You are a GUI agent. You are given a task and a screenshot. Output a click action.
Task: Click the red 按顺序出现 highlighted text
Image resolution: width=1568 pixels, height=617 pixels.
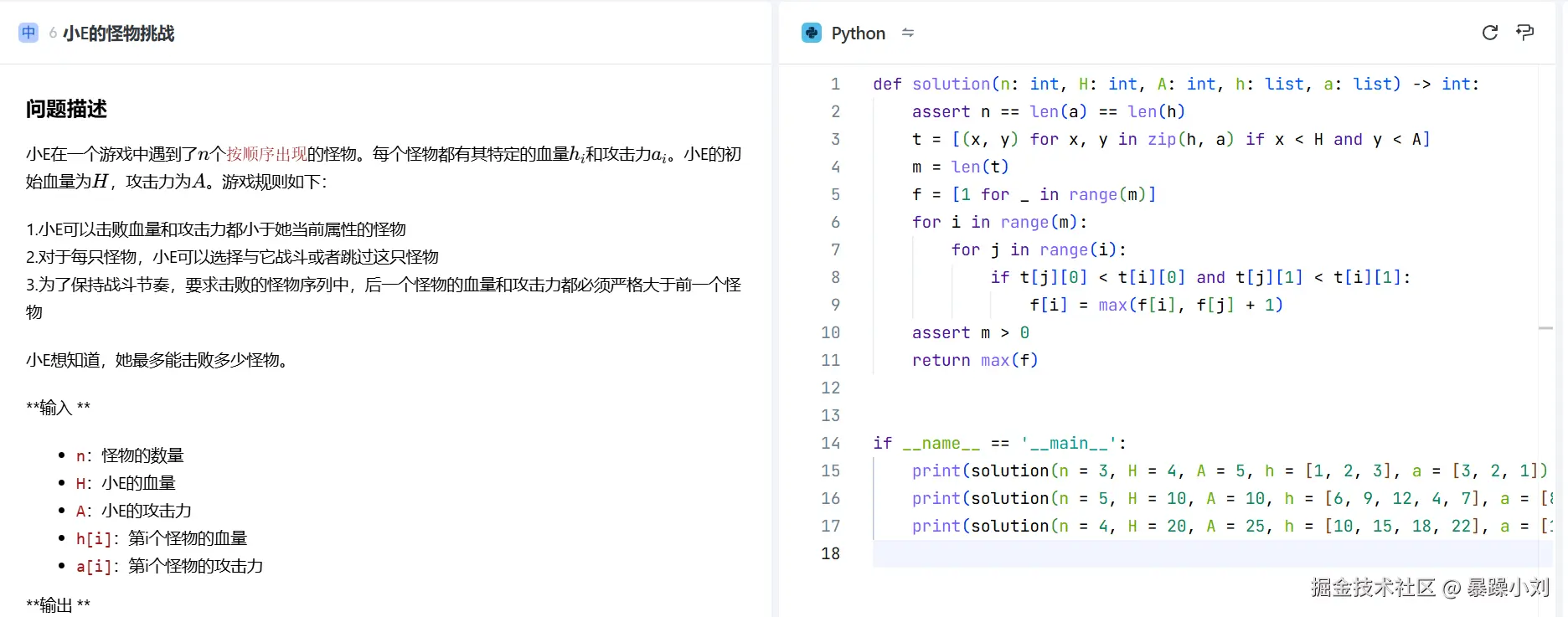266,154
